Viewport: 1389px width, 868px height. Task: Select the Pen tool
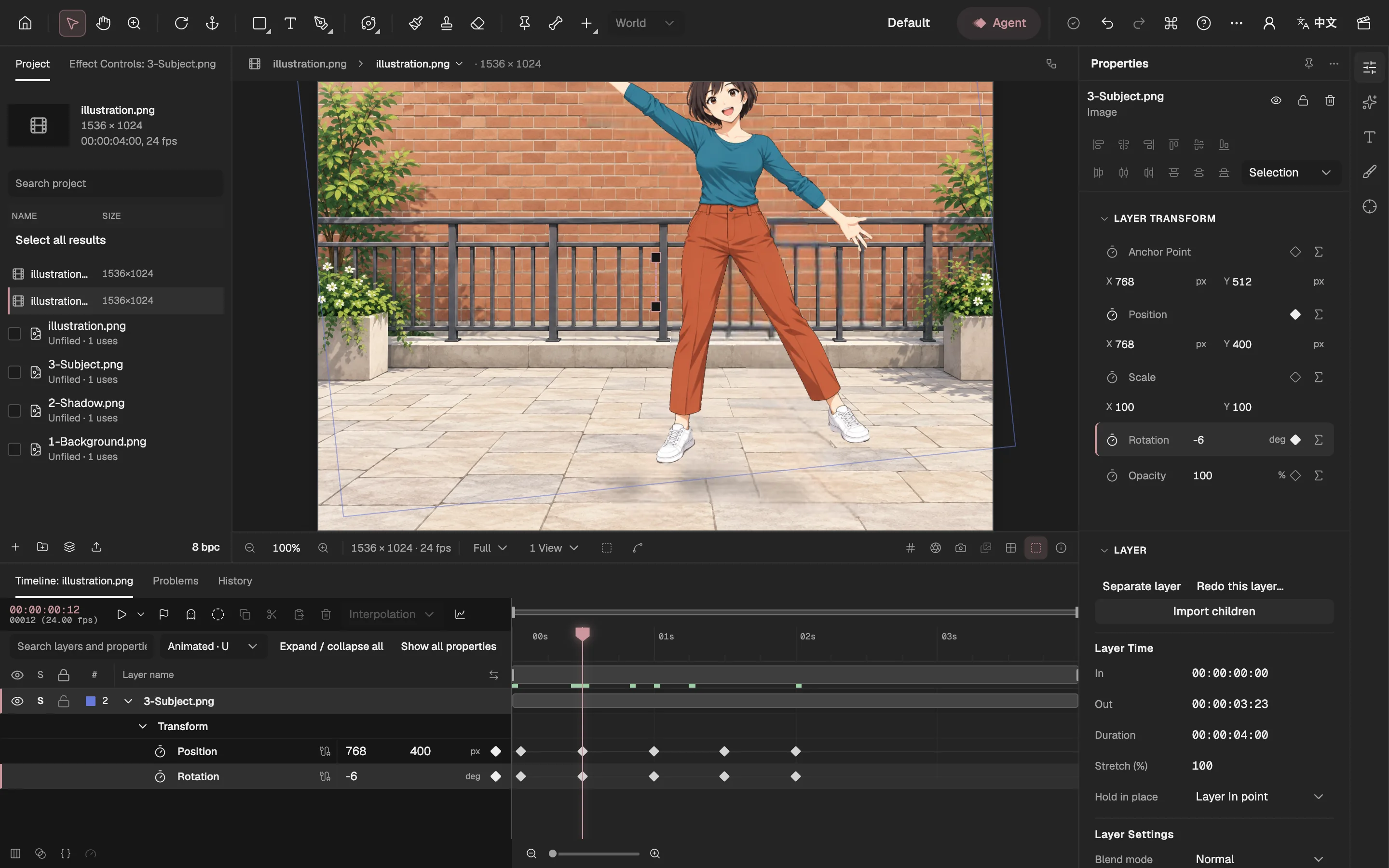coord(321,23)
